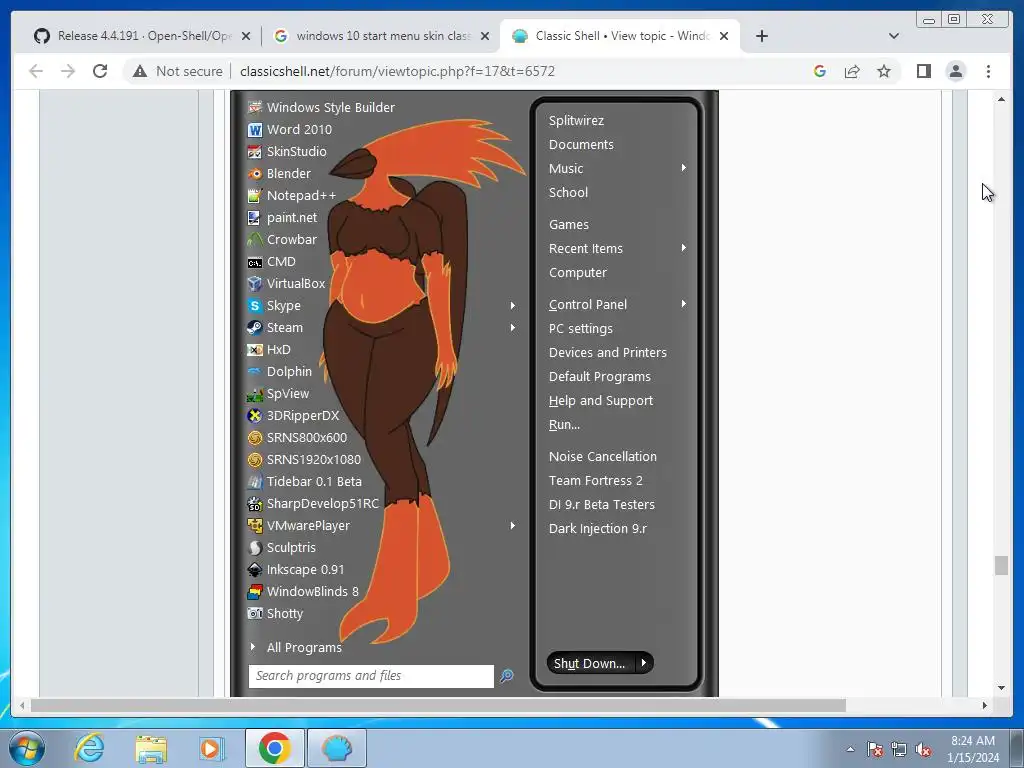Click the Search programs and files box
Screen dimensions: 1024x768
point(371,676)
